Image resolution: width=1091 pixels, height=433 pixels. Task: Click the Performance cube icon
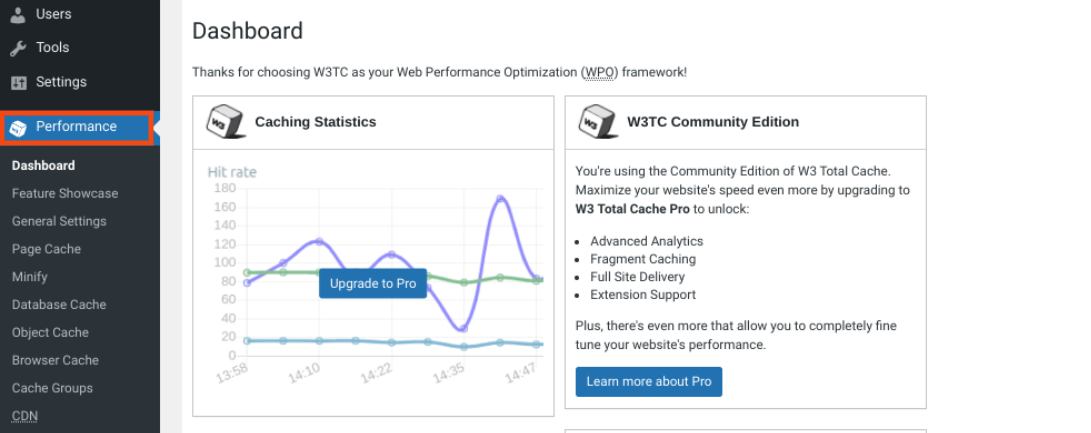pyautogui.click(x=18, y=127)
